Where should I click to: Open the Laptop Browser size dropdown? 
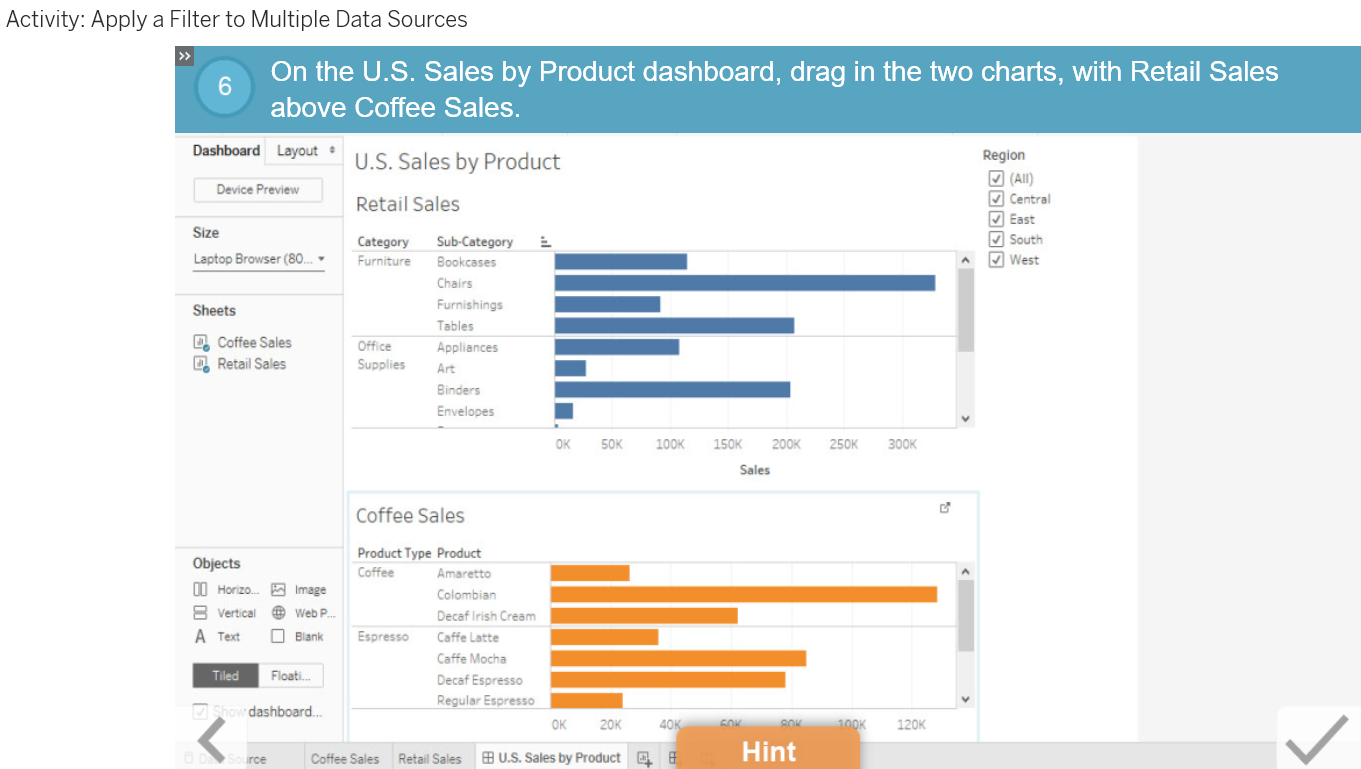(x=259, y=259)
